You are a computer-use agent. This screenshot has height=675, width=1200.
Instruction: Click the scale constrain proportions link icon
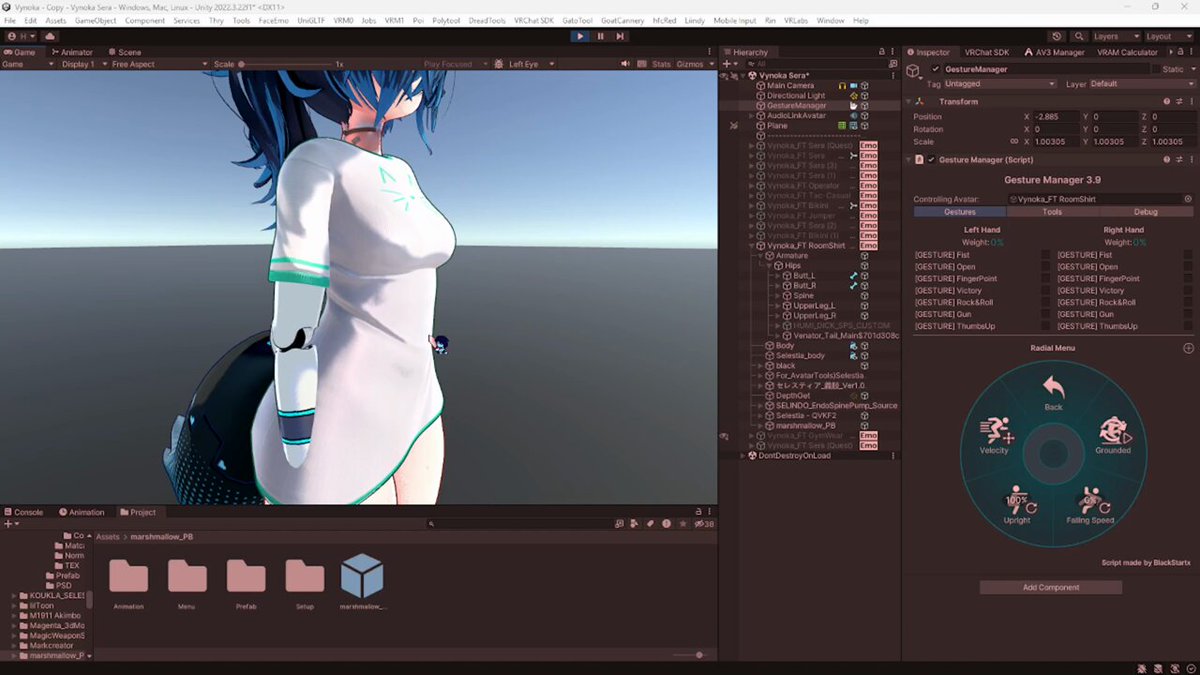[x=1014, y=142]
